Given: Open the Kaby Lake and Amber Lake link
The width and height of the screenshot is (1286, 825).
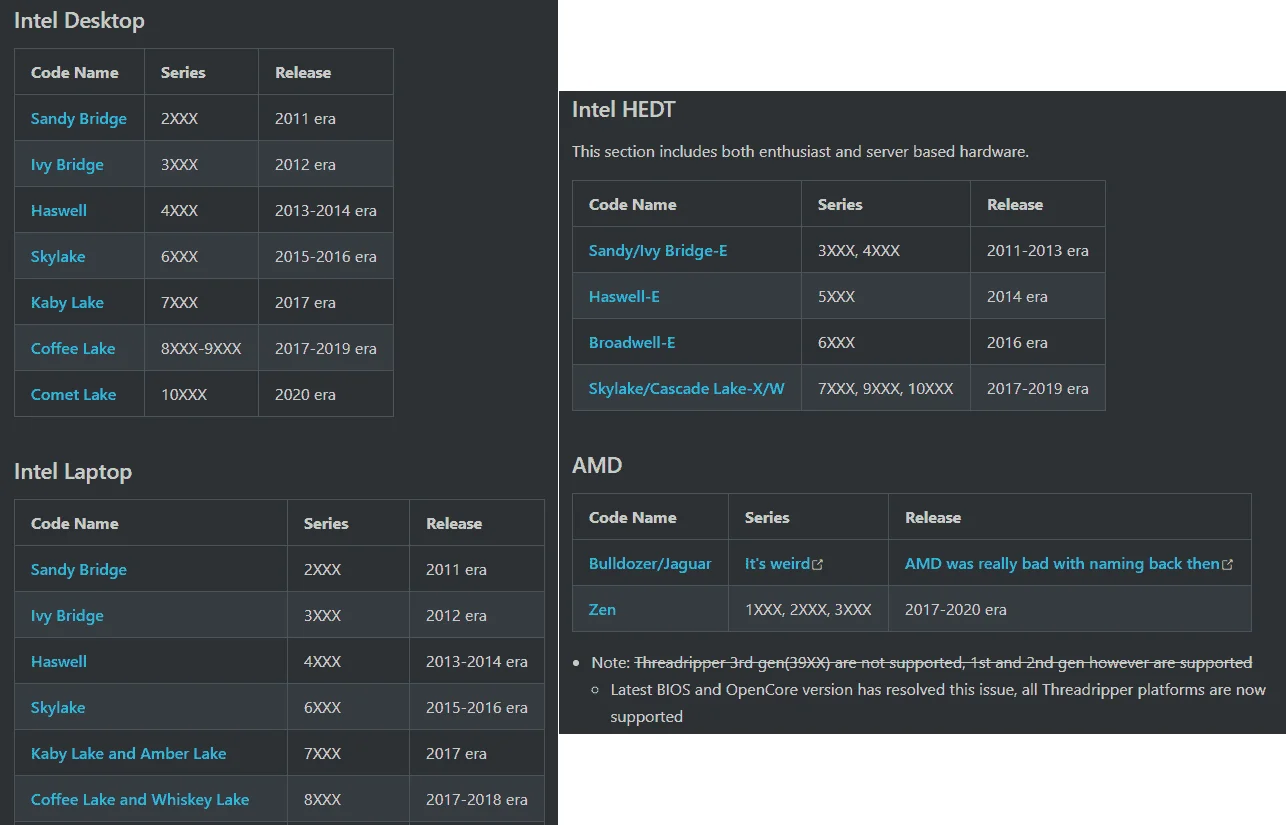Looking at the screenshot, I should 129,753.
